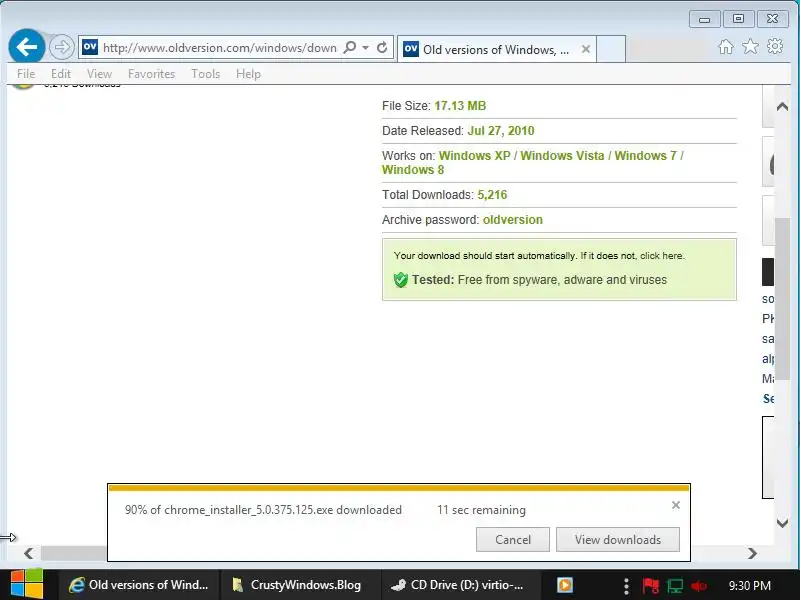This screenshot has width=800, height=600.
Task: Open the File menu
Action: tap(26, 73)
